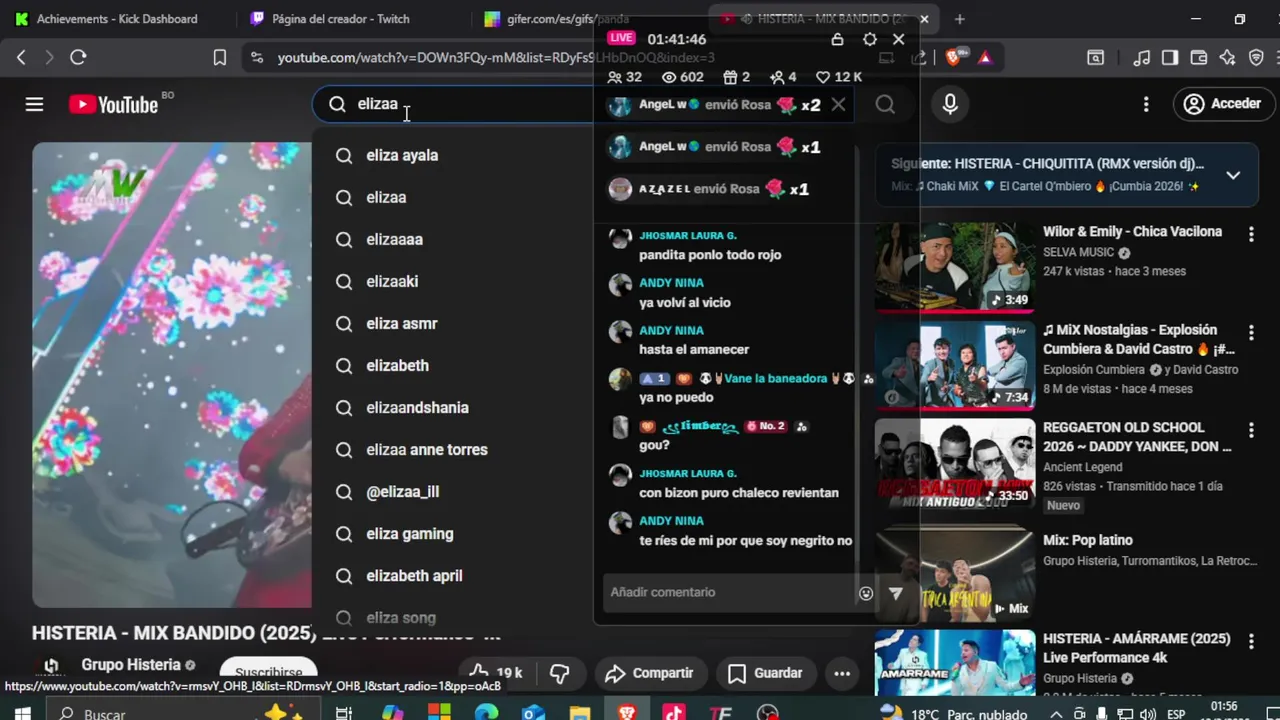
Task: Click the new followers icon showing 4
Action: [777, 77]
